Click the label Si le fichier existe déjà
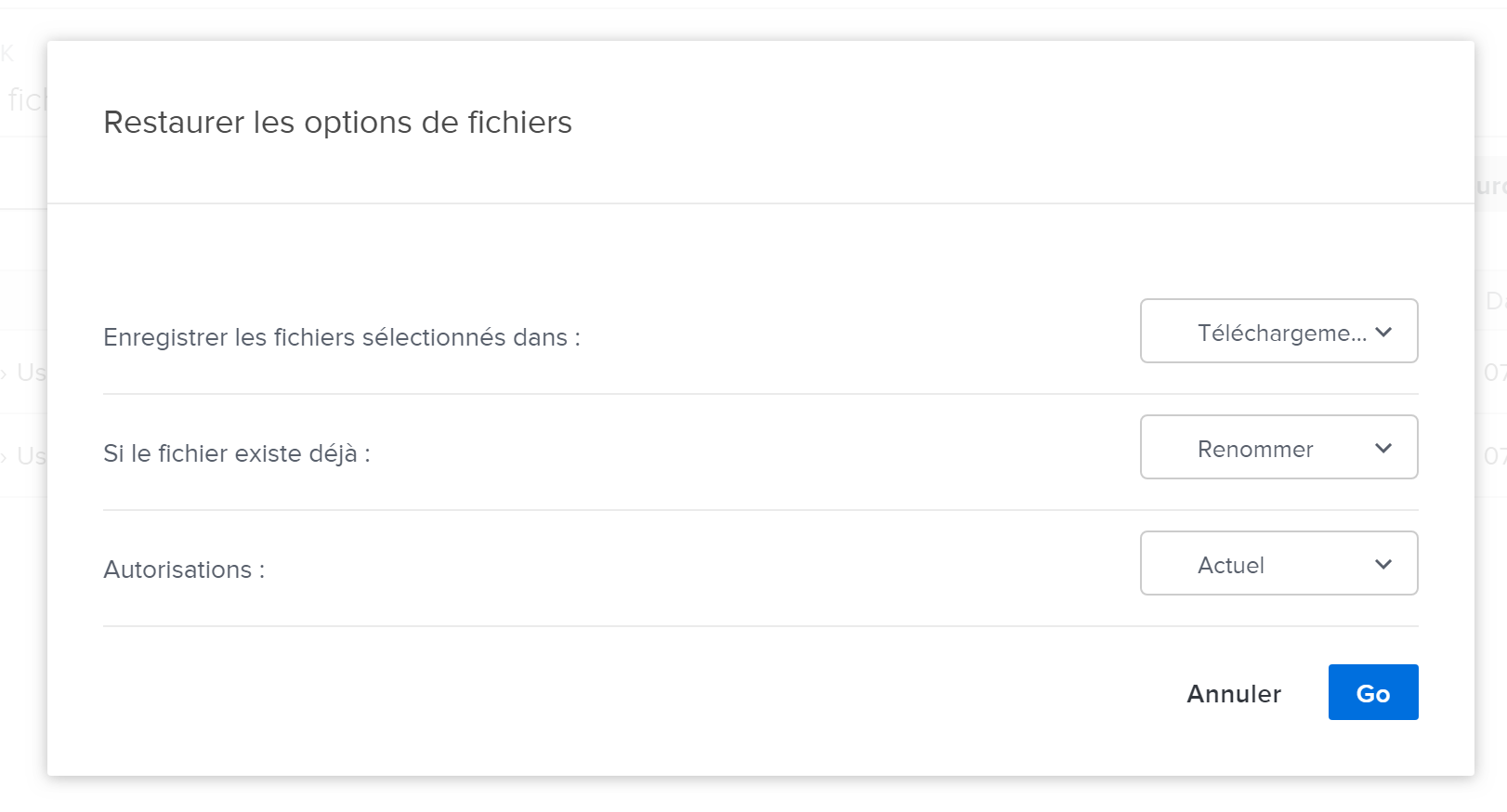This screenshot has height=812, width=1507. click(236, 453)
